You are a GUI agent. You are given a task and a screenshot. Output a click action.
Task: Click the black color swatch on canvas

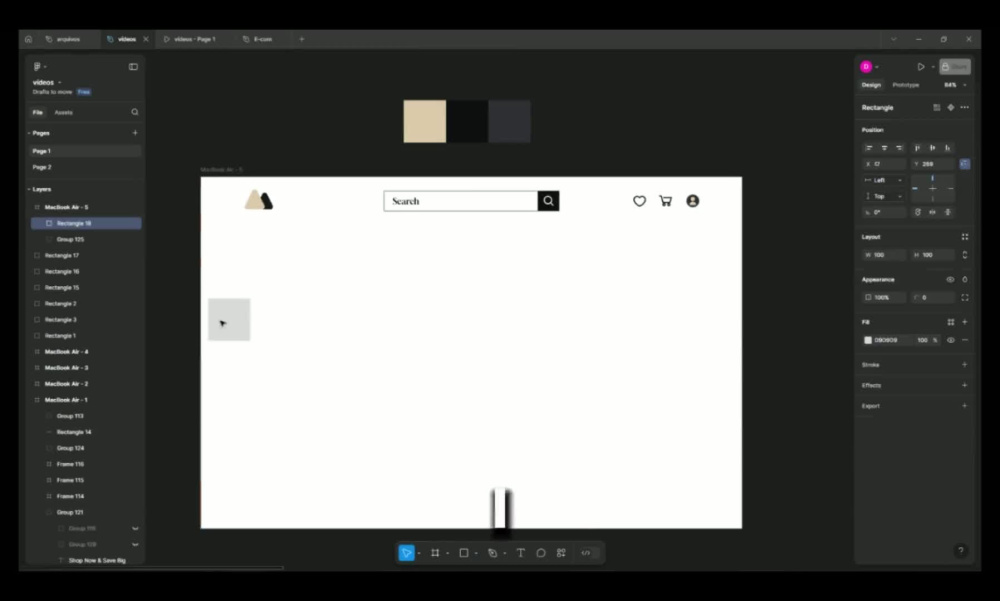[467, 121]
